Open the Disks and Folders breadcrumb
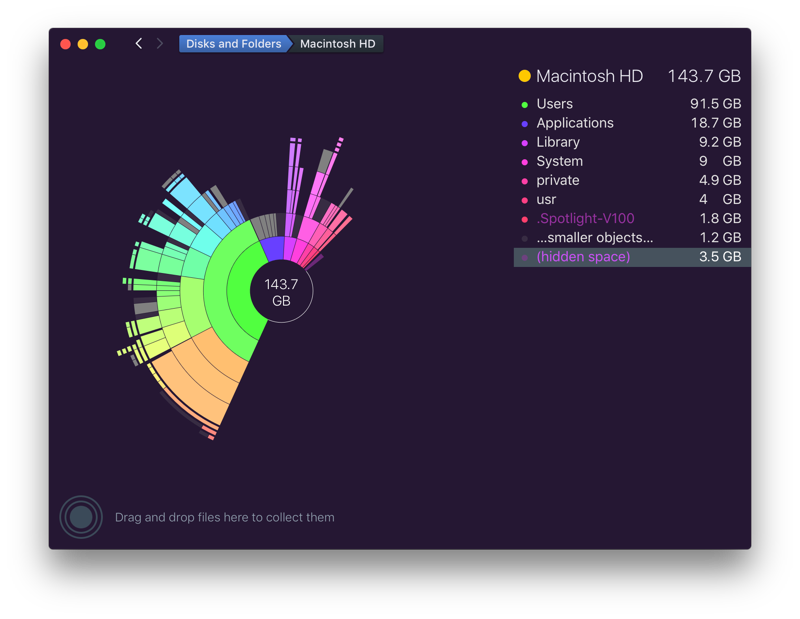The height and width of the screenshot is (619, 800). pos(233,43)
